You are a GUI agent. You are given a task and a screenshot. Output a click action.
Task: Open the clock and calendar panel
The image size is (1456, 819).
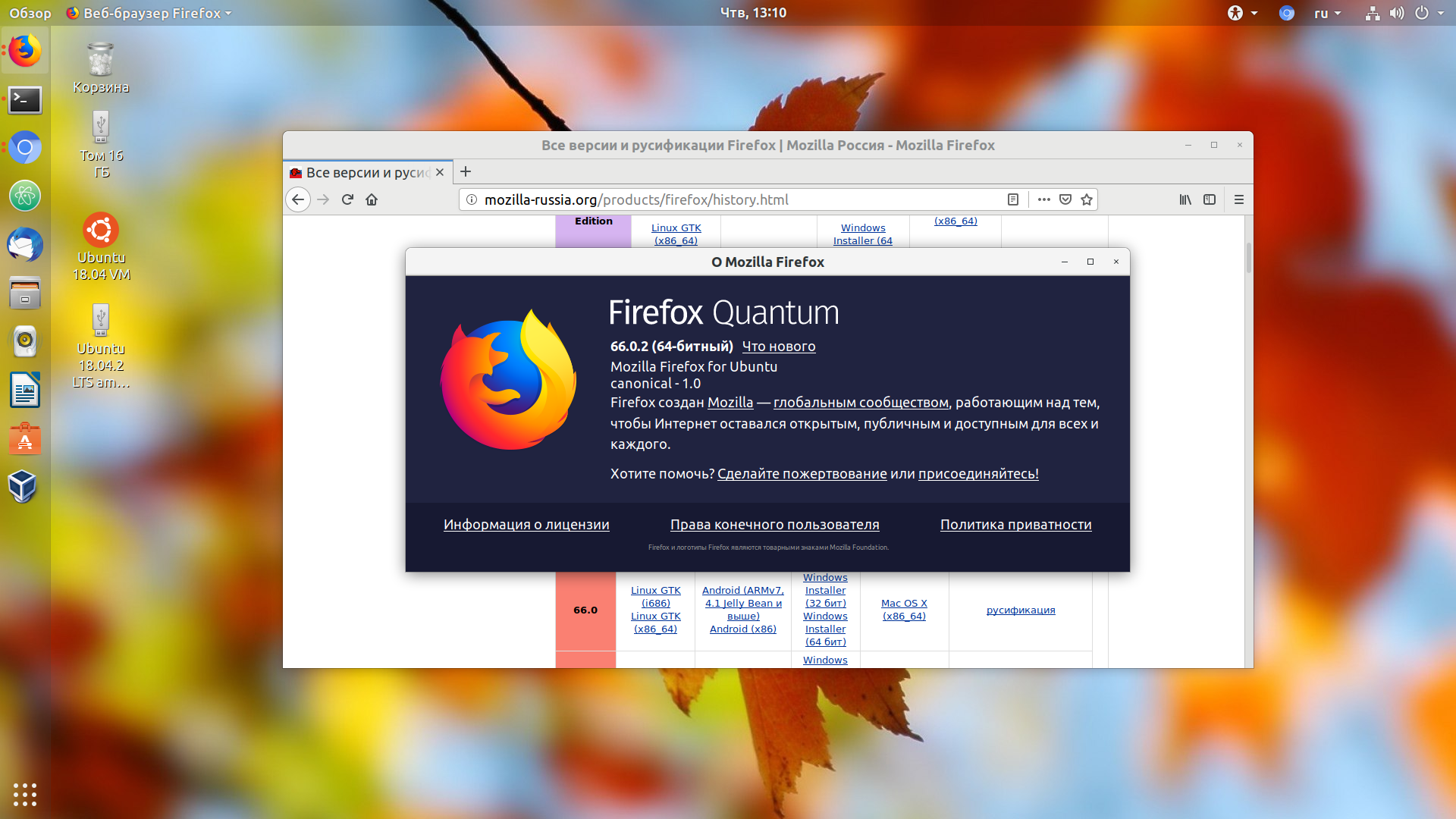pyautogui.click(x=753, y=13)
